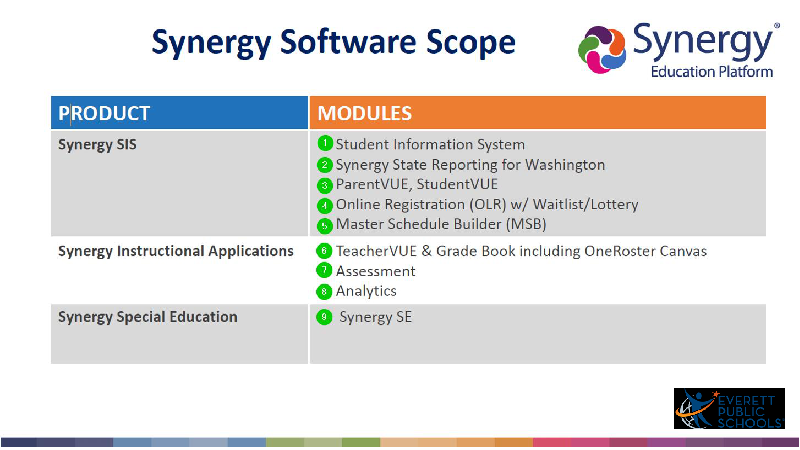Click the green number 3 bullet
800x450 pixels.
pyautogui.click(x=325, y=185)
